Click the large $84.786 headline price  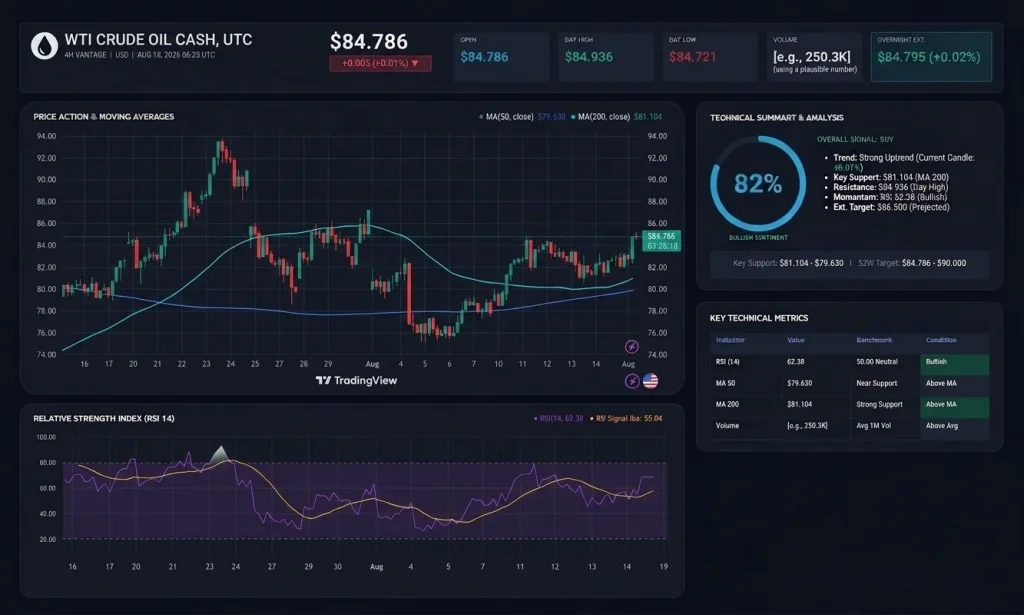coord(369,42)
